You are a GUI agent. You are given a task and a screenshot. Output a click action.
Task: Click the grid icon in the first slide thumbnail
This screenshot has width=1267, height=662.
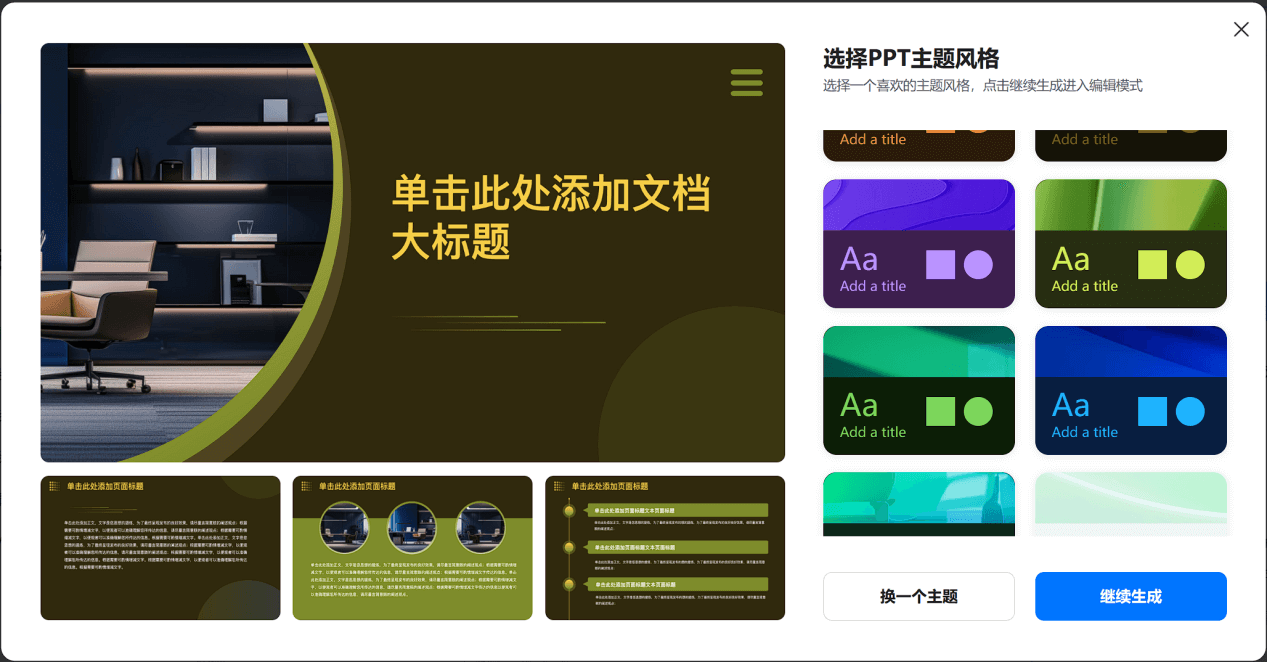tap(54, 486)
